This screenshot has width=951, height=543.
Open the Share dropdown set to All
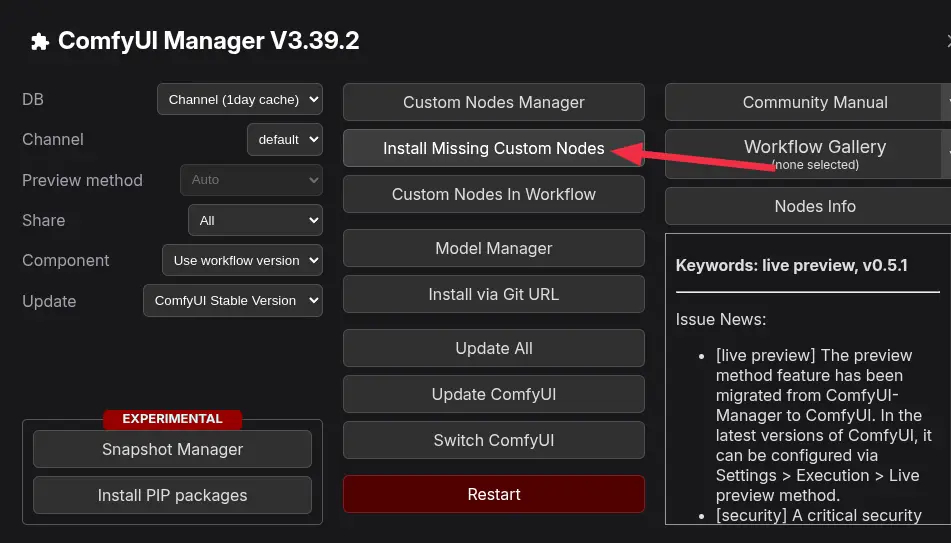(x=255, y=220)
